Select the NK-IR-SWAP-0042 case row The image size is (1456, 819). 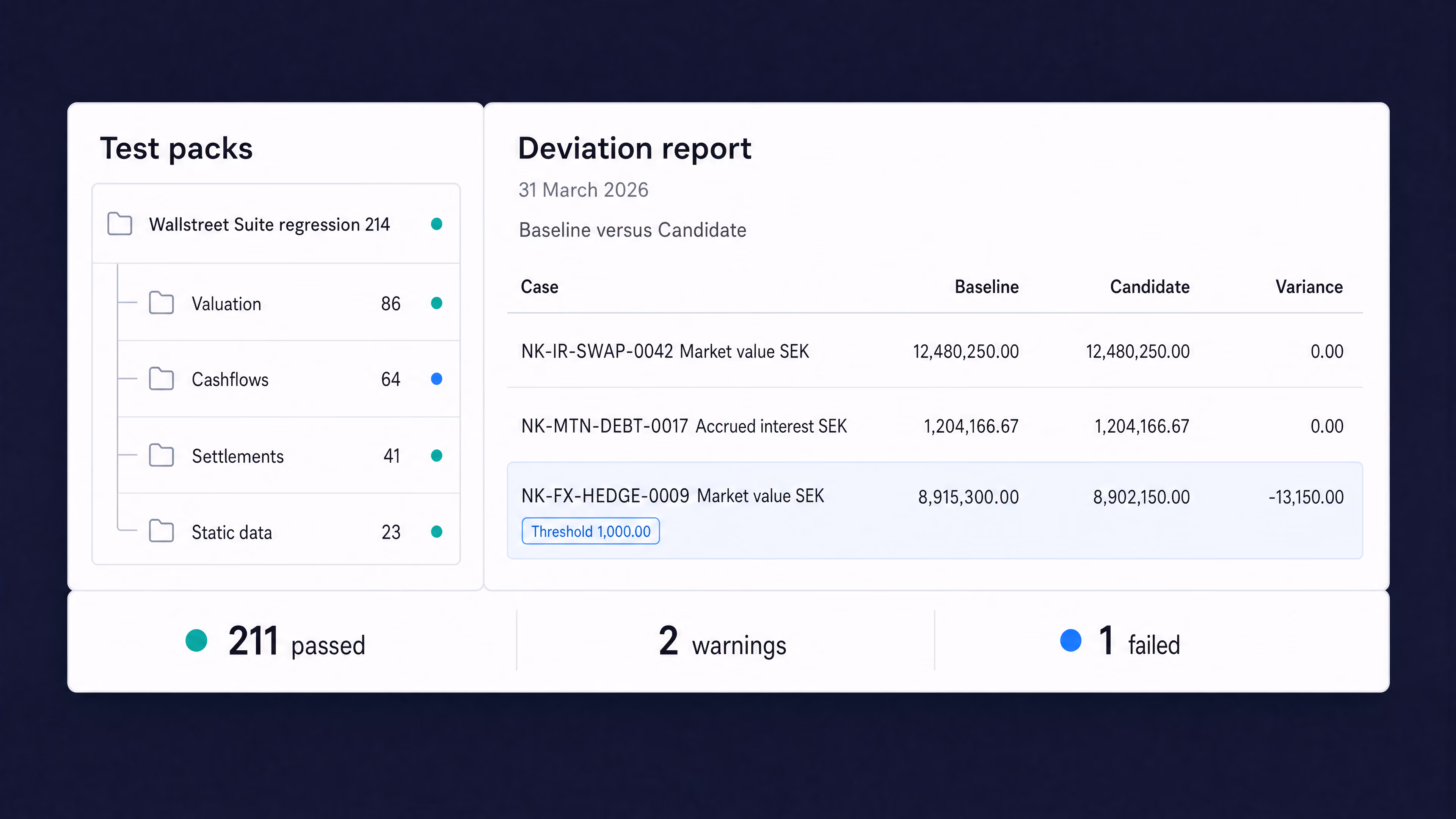pyautogui.click(x=935, y=351)
